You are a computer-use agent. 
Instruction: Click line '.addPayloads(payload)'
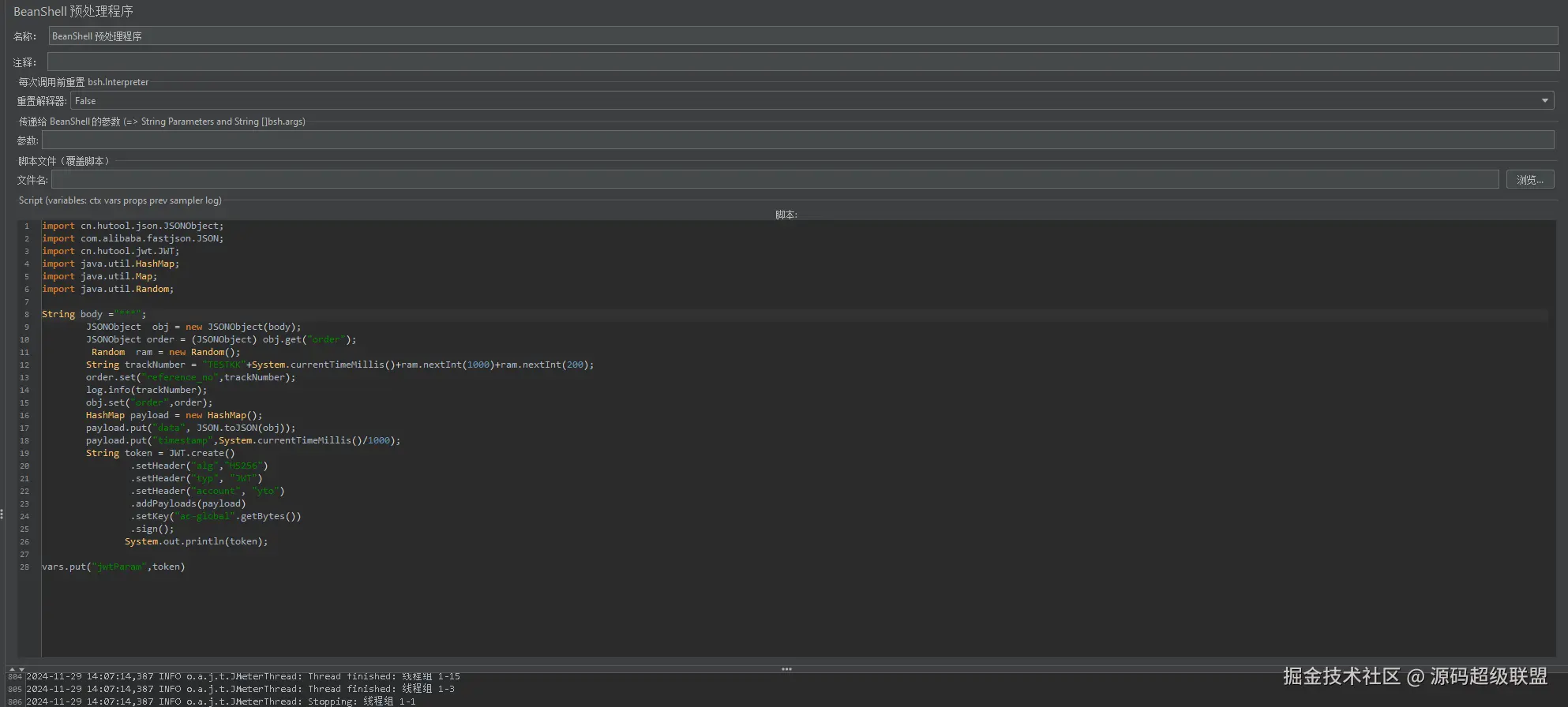click(x=188, y=503)
